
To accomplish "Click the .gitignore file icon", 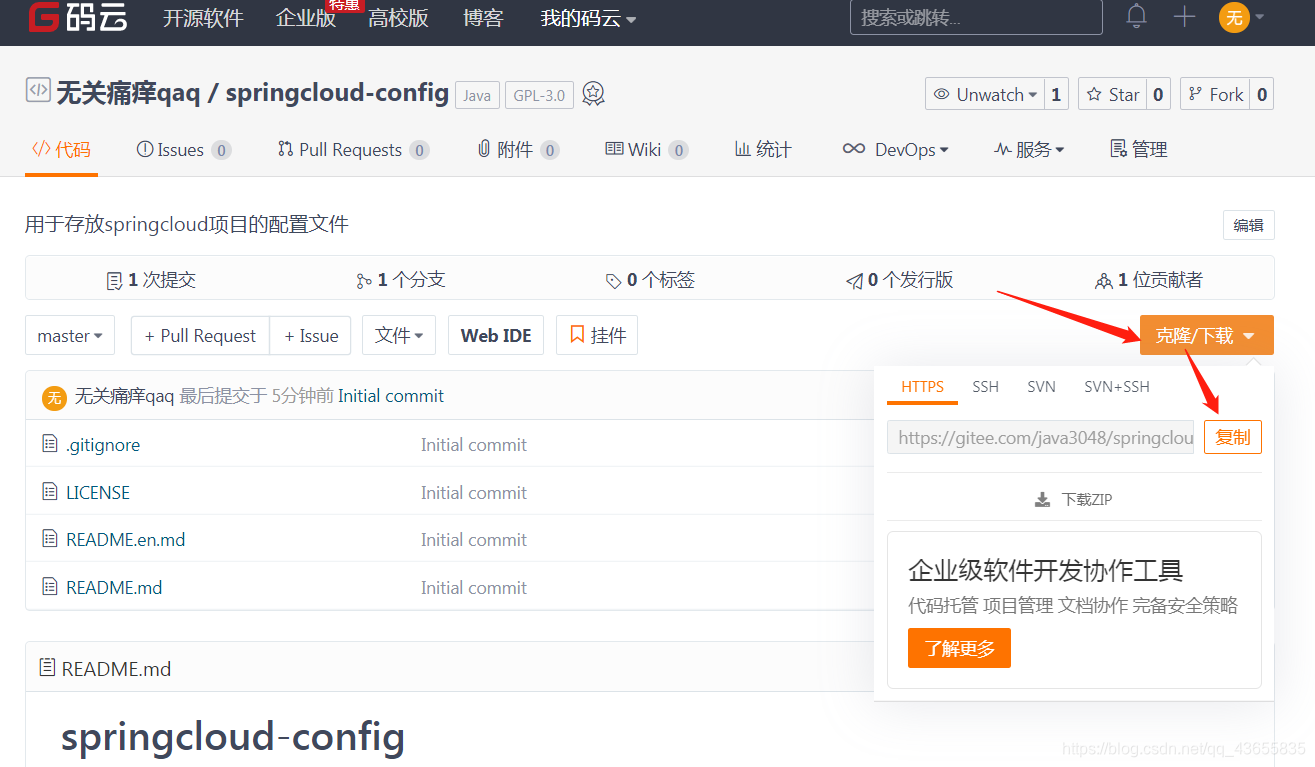I will coord(50,443).
